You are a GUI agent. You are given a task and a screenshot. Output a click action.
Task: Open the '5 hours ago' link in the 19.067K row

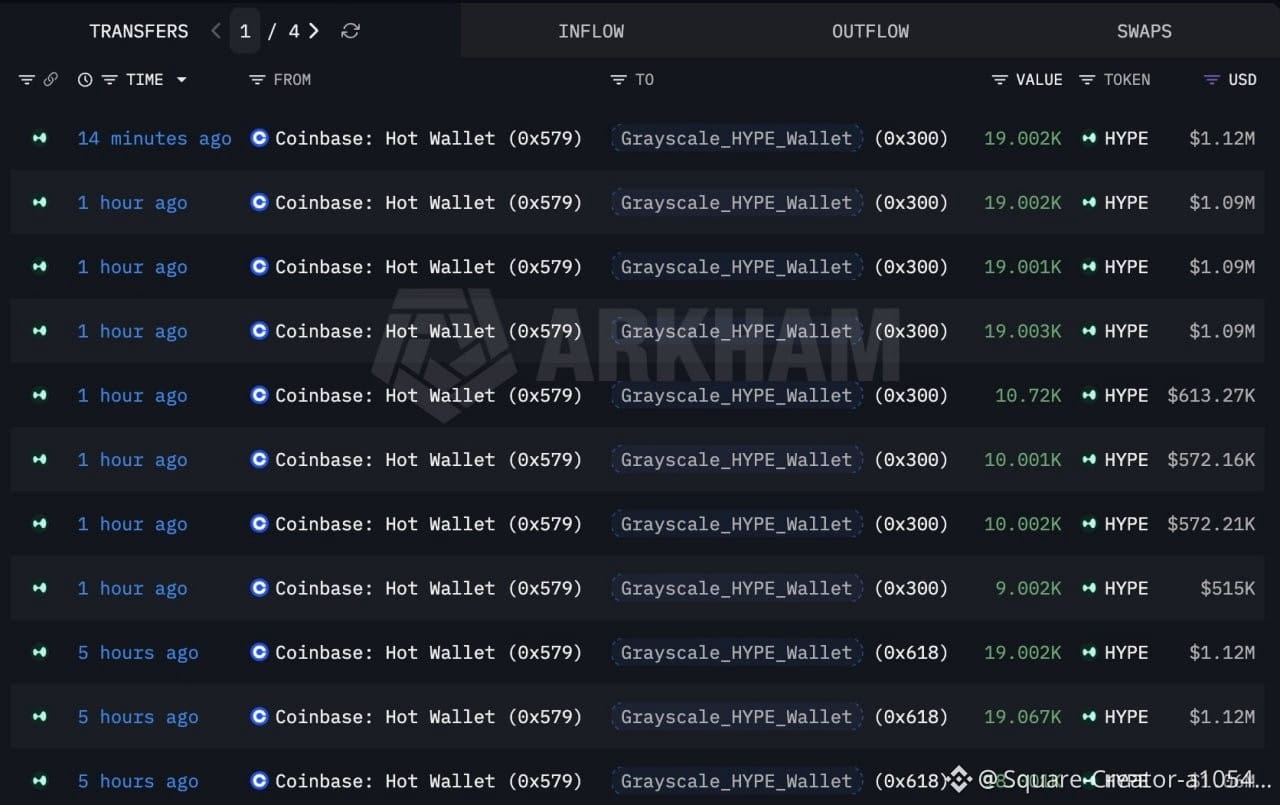pyautogui.click(x=138, y=716)
